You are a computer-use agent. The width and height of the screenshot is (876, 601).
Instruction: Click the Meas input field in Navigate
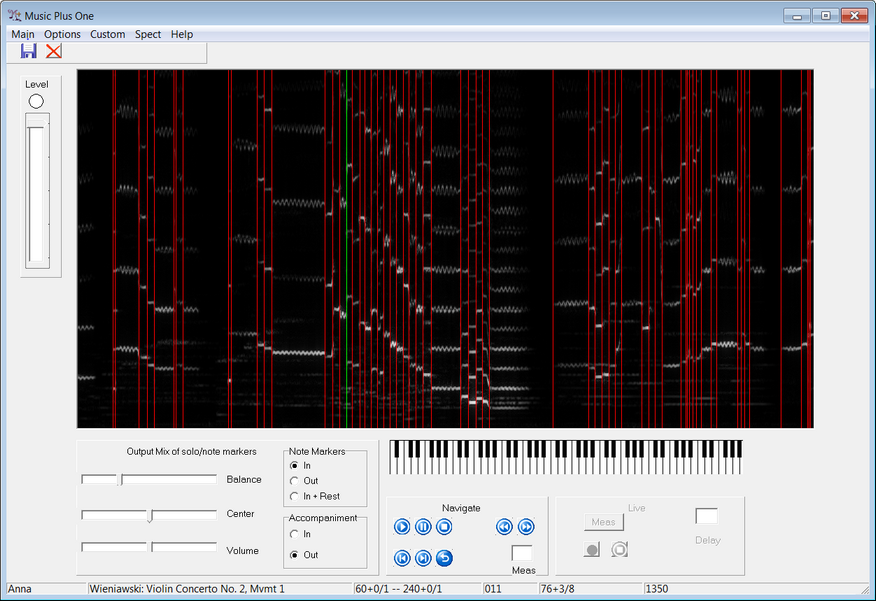click(521, 553)
